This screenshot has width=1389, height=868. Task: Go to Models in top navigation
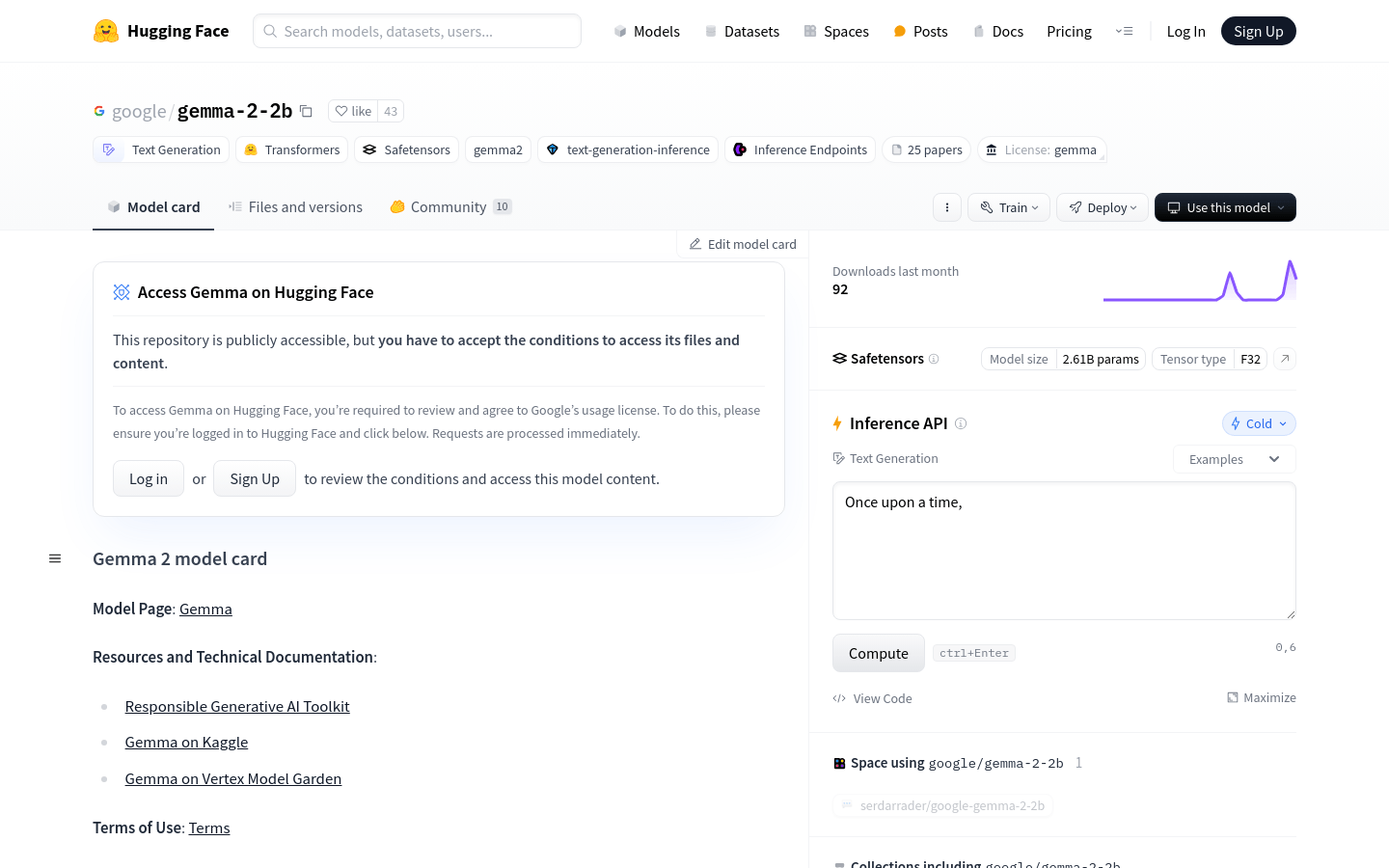click(x=646, y=31)
